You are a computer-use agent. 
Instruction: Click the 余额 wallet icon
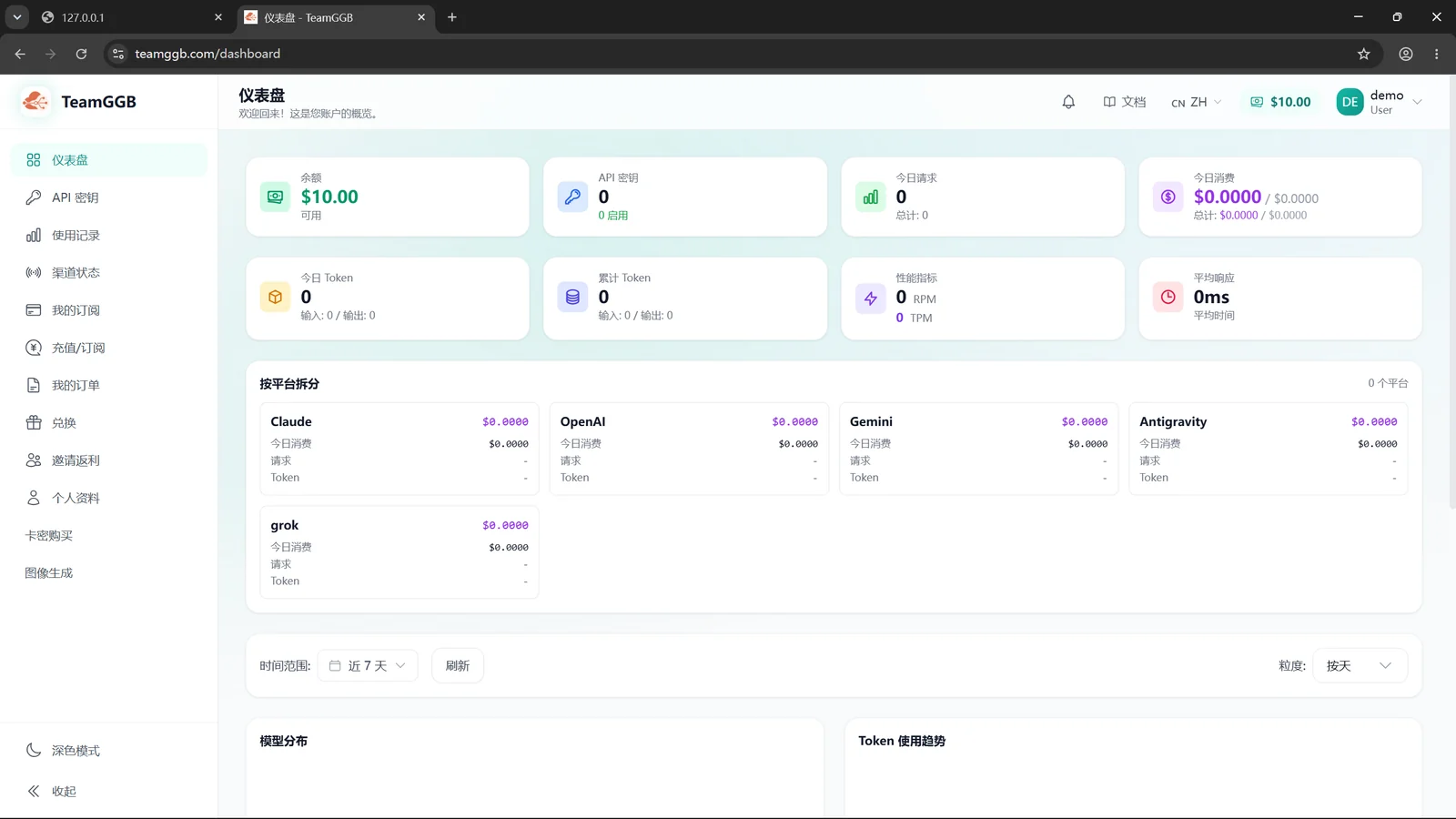[x=275, y=197]
